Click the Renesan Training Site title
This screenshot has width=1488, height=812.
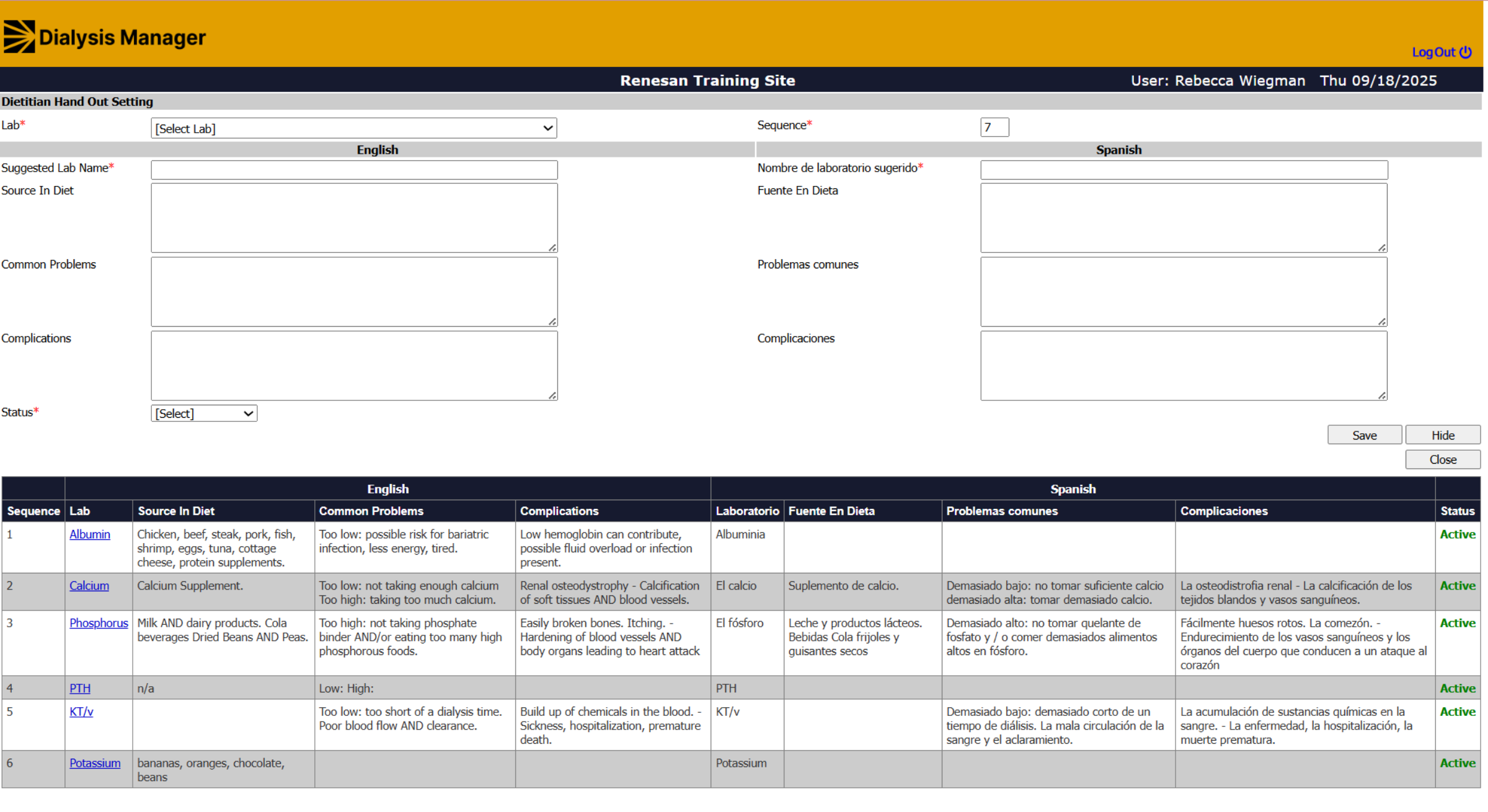click(x=707, y=81)
